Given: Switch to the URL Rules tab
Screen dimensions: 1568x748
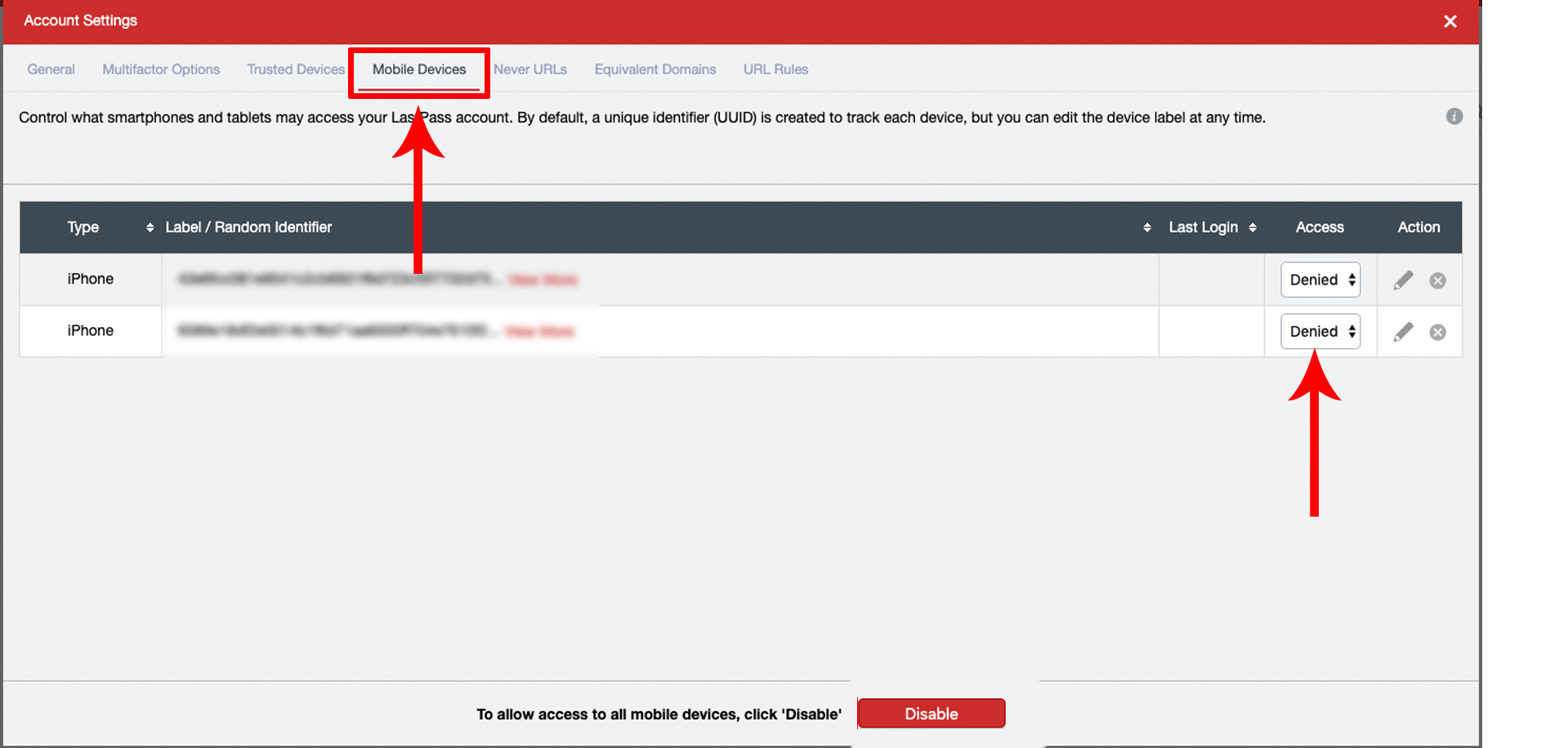Looking at the screenshot, I should pos(775,69).
